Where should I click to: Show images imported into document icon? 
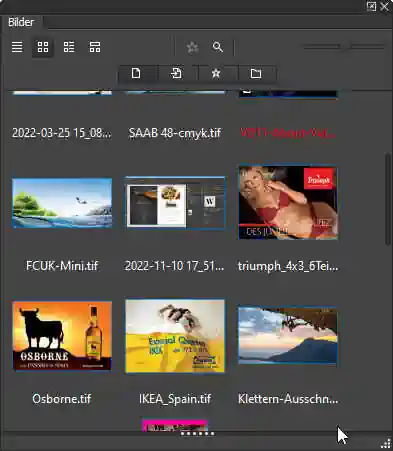click(176, 73)
